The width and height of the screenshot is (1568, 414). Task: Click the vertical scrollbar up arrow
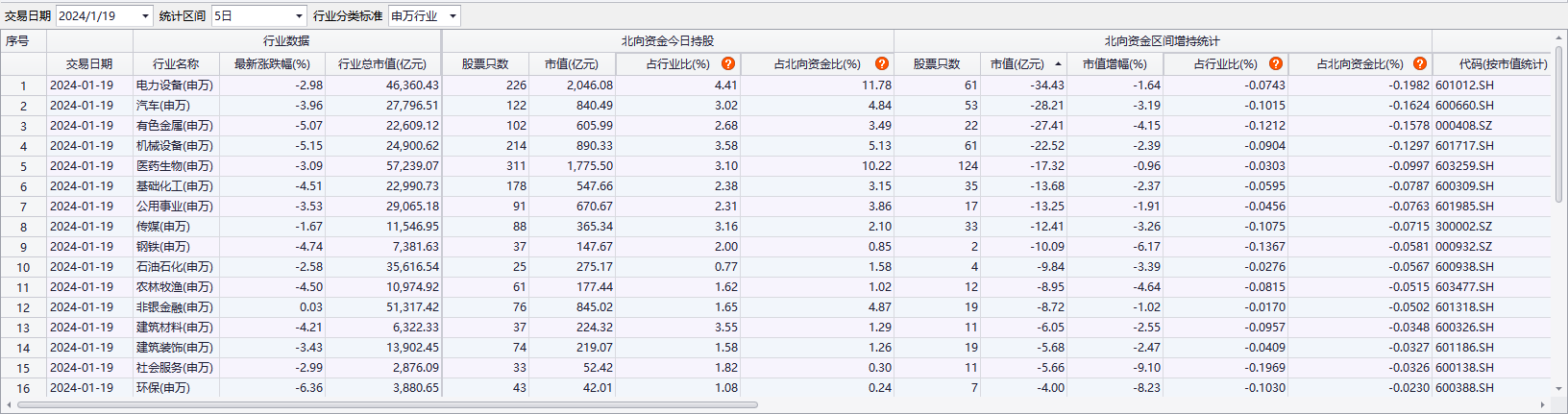pyautogui.click(x=1559, y=38)
